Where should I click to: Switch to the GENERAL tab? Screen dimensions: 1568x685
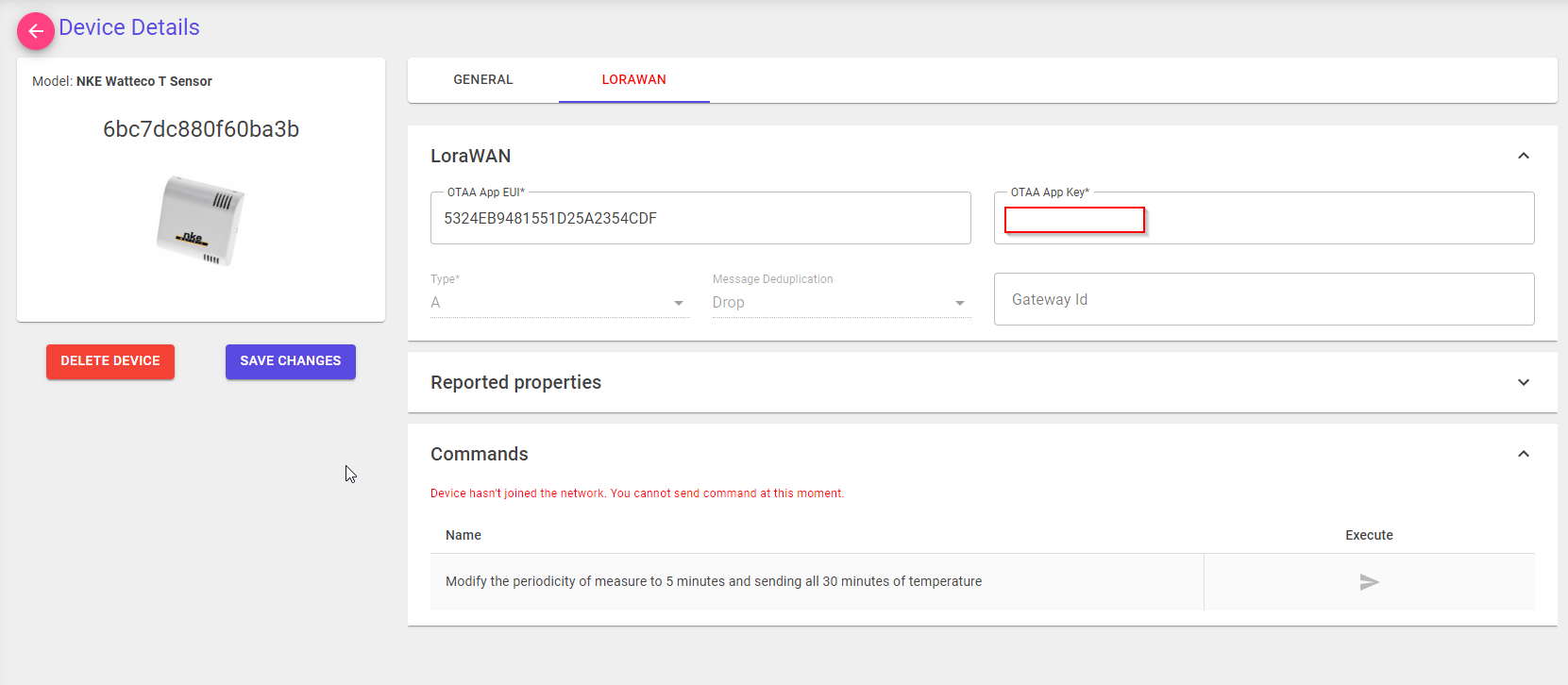coord(483,80)
